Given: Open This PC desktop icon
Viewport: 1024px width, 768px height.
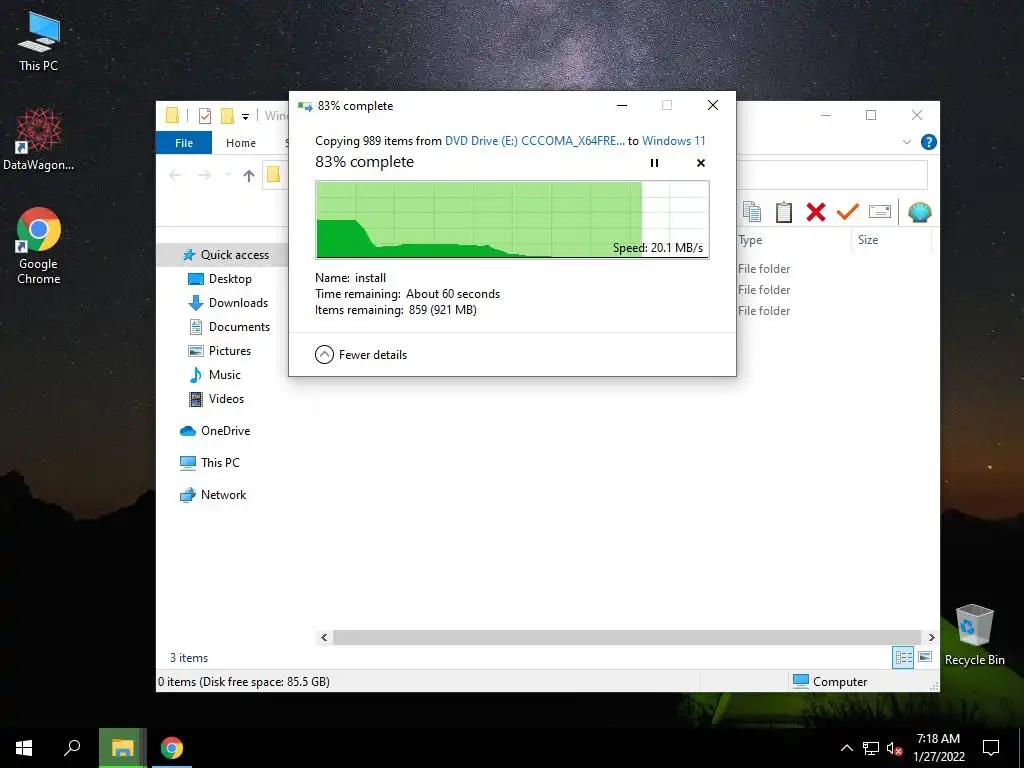Looking at the screenshot, I should click(39, 42).
